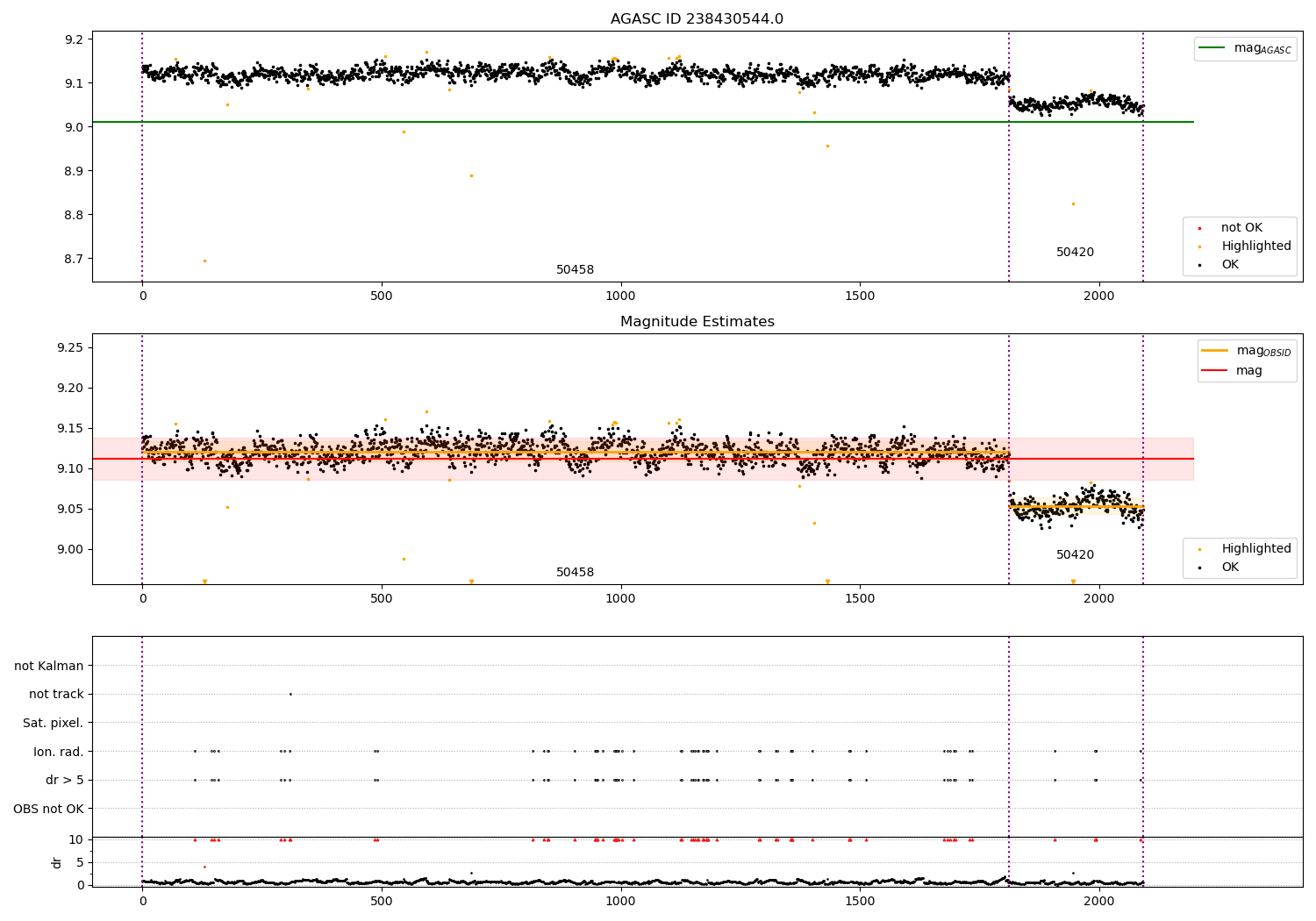Viewport: 1316px width, 921px height.
Task: Click the green mag AGASC legend line sample
Action: (x=1212, y=48)
